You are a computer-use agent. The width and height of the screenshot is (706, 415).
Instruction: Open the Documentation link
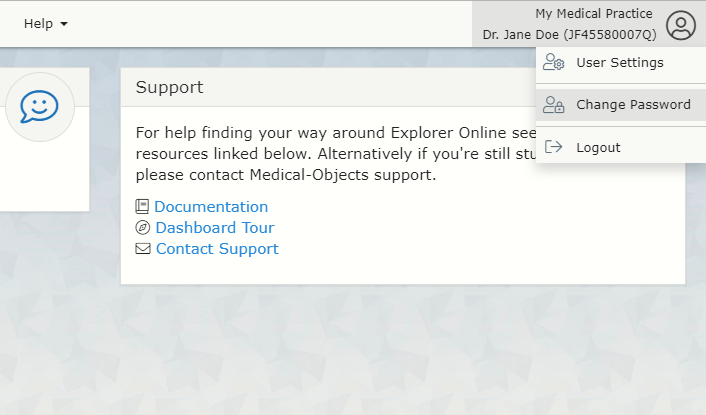click(211, 207)
